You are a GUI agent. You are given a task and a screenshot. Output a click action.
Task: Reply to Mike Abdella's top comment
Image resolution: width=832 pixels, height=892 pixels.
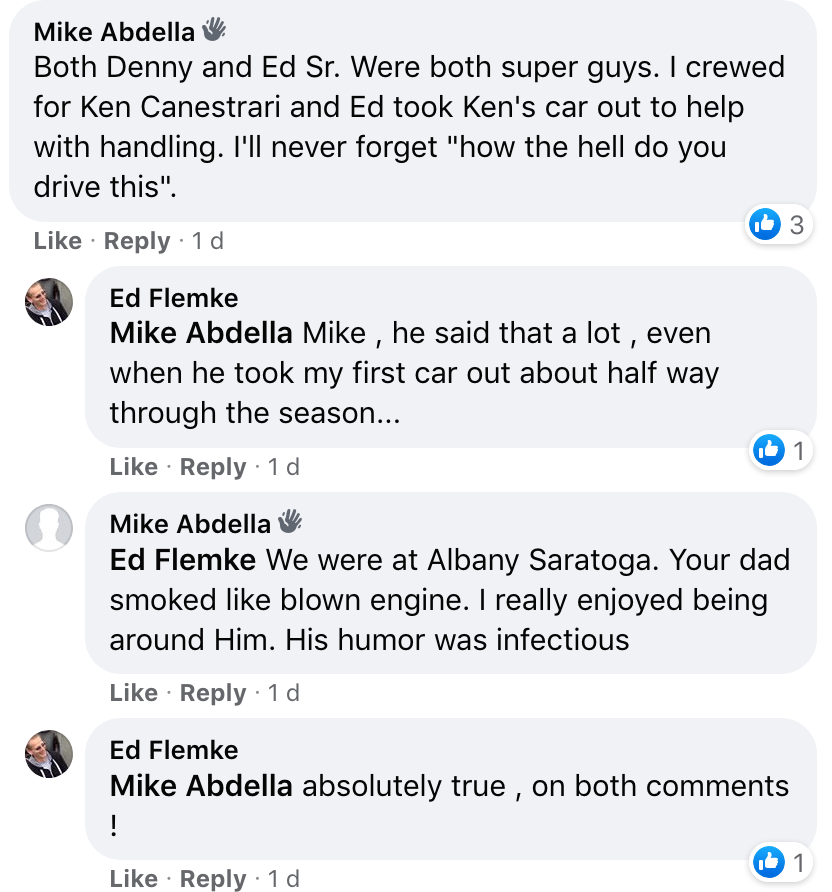pyautogui.click(x=137, y=241)
